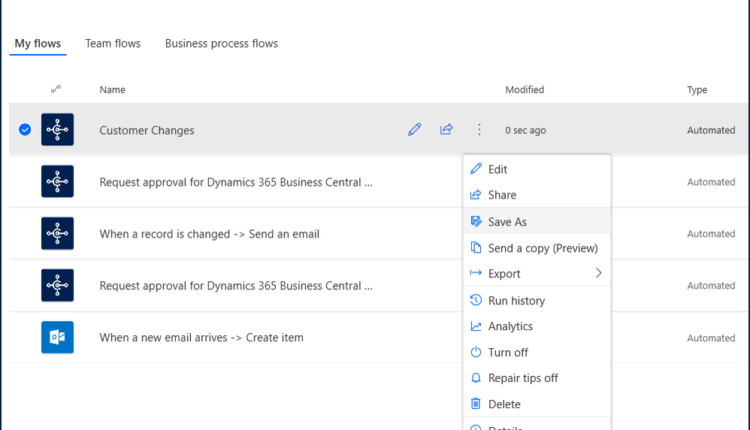Image resolution: width=750 pixels, height=430 pixels.
Task: Open Run history from the menu
Action: 516,301
